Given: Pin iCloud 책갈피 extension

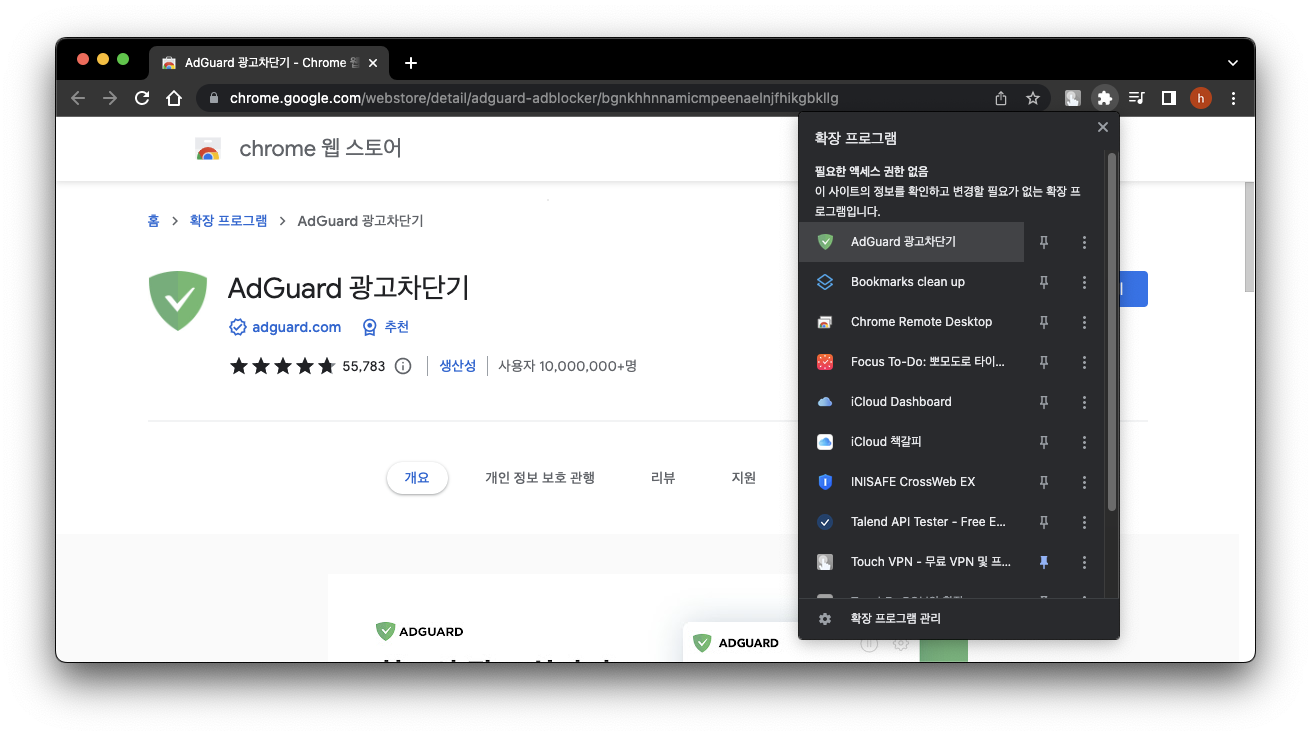Looking at the screenshot, I should (x=1044, y=442).
